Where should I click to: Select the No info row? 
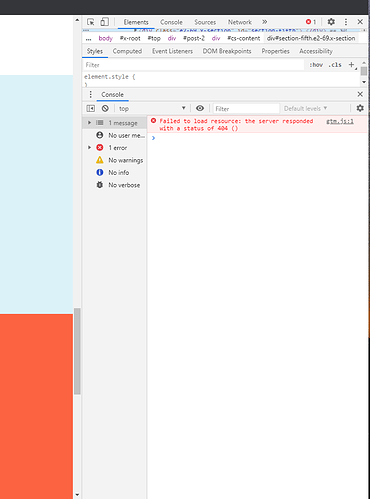click(x=114, y=172)
